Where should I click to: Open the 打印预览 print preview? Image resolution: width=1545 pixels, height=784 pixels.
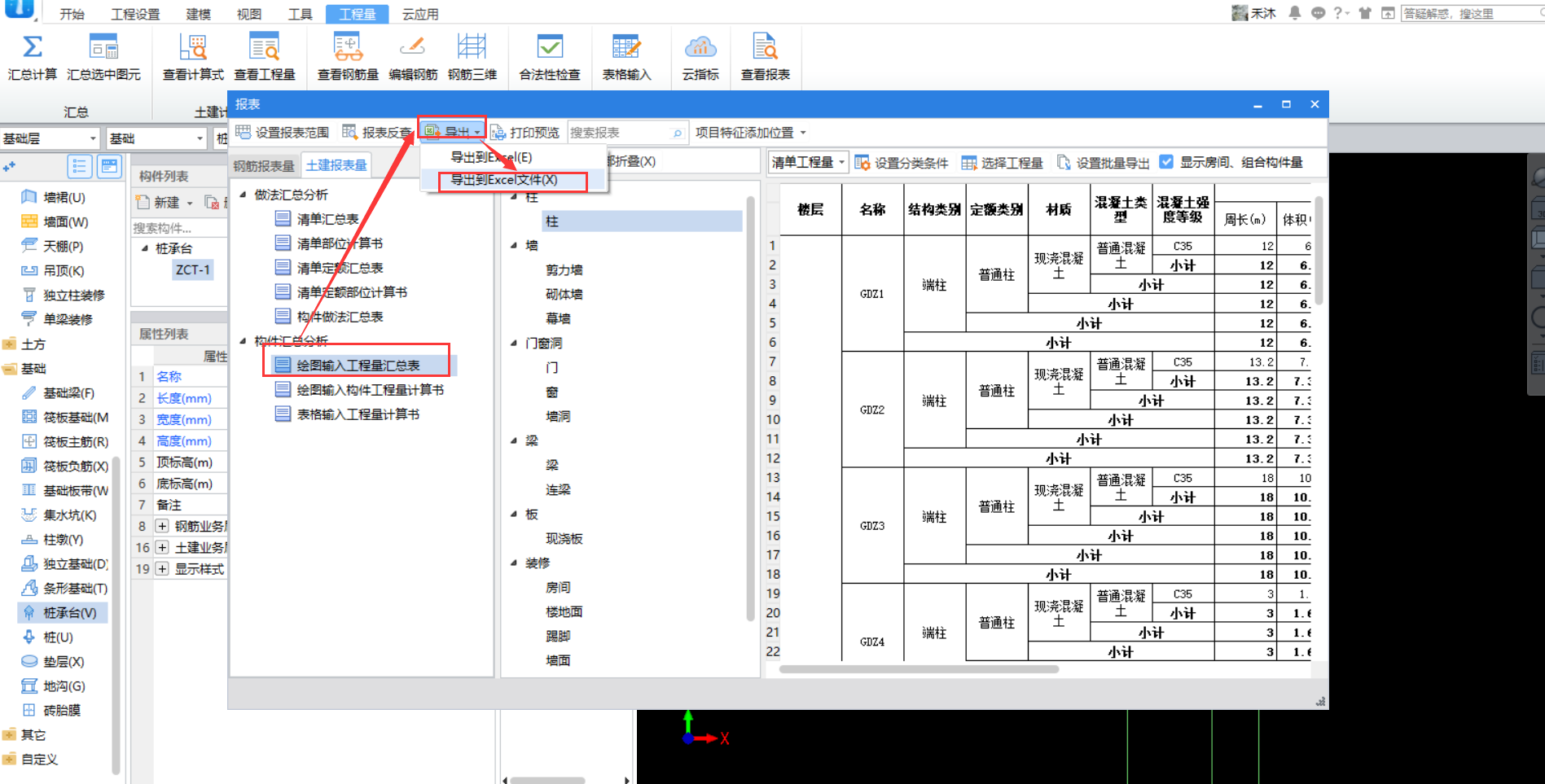coord(525,132)
